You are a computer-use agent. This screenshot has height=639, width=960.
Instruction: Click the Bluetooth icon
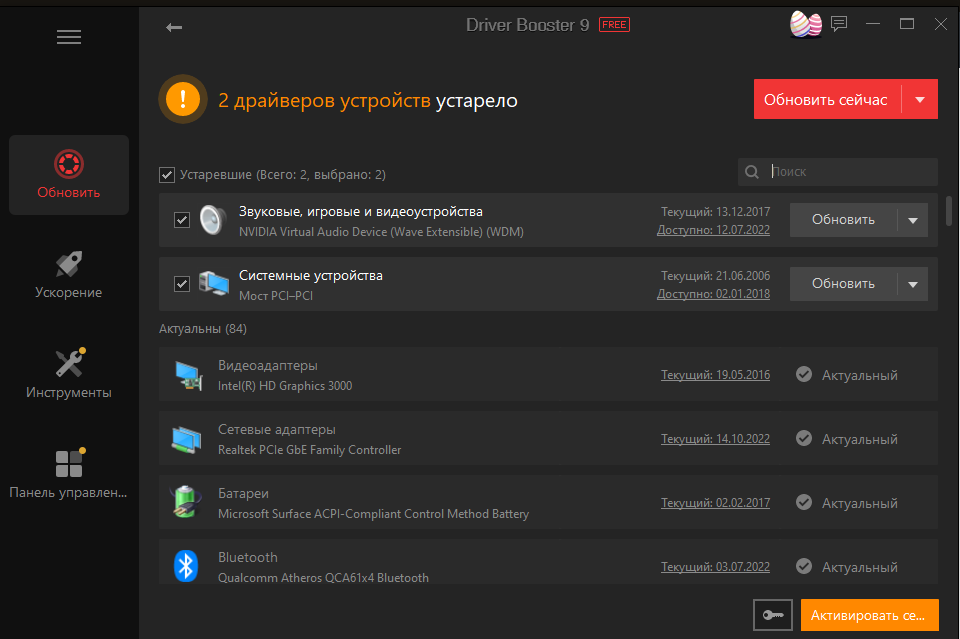click(x=186, y=566)
